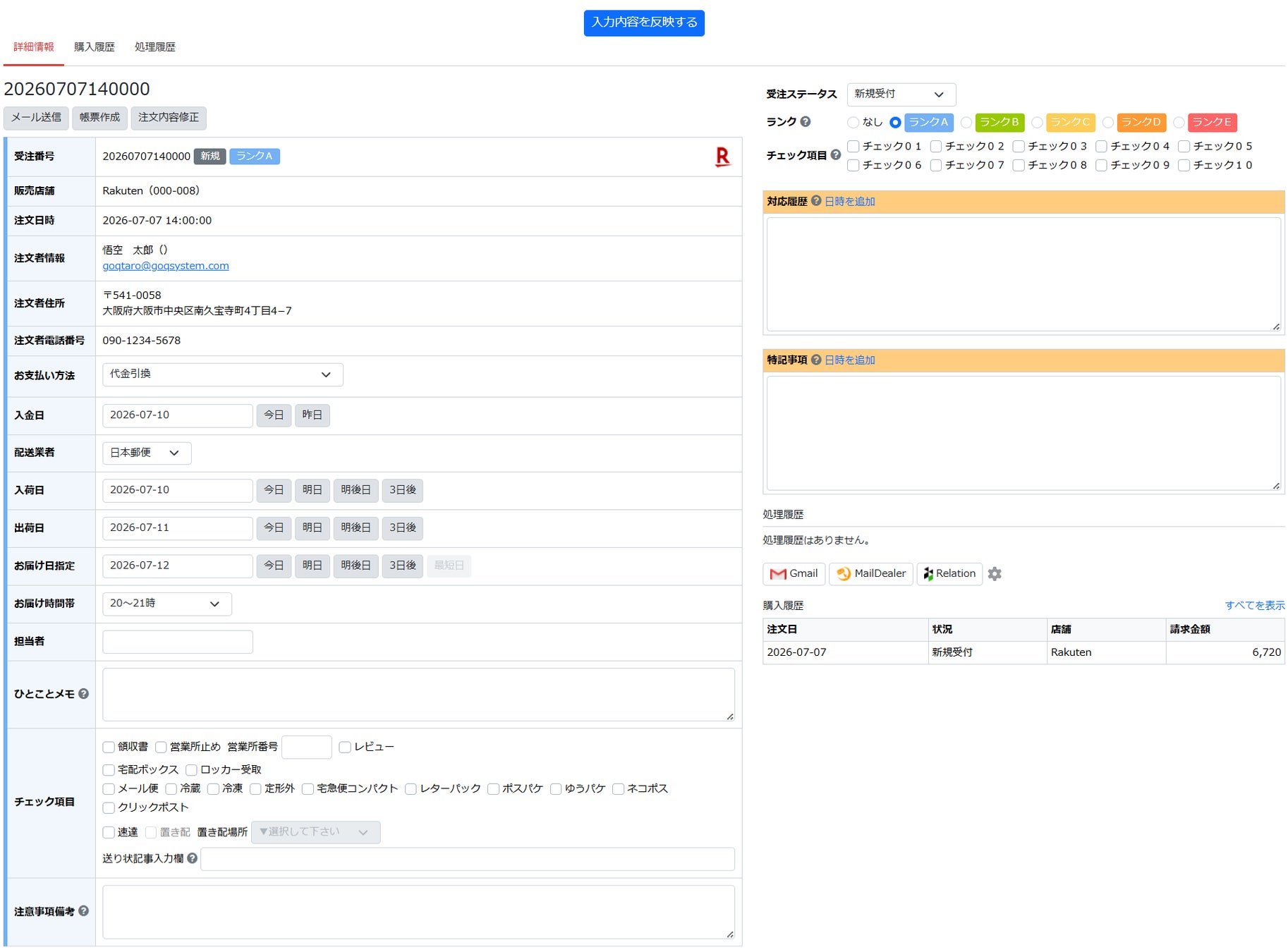Viewport: 1288px width, 952px height.
Task: Open email link goqtaro@goqsystem.com
Action: tap(166, 266)
